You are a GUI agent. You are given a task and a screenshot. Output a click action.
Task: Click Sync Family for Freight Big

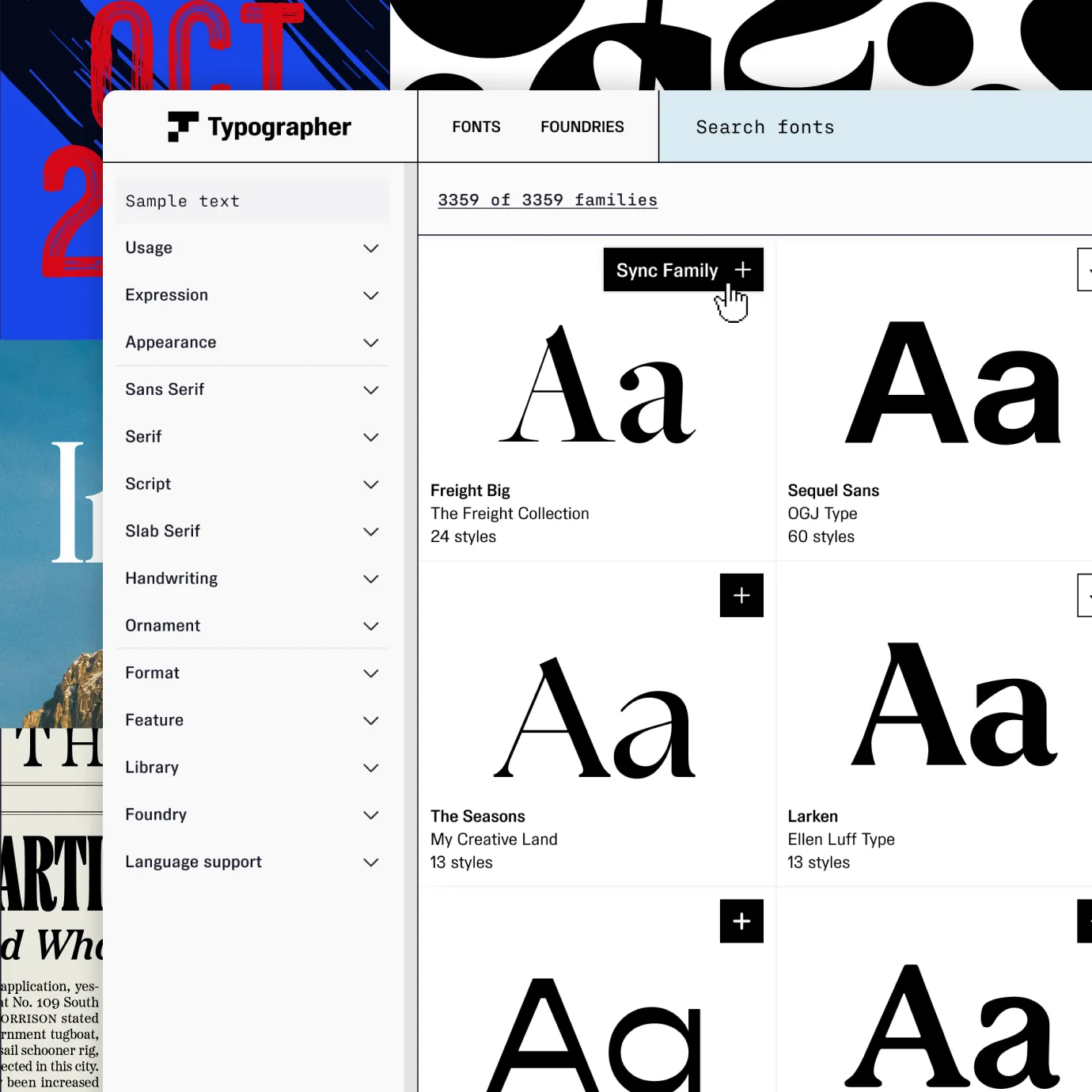click(683, 270)
